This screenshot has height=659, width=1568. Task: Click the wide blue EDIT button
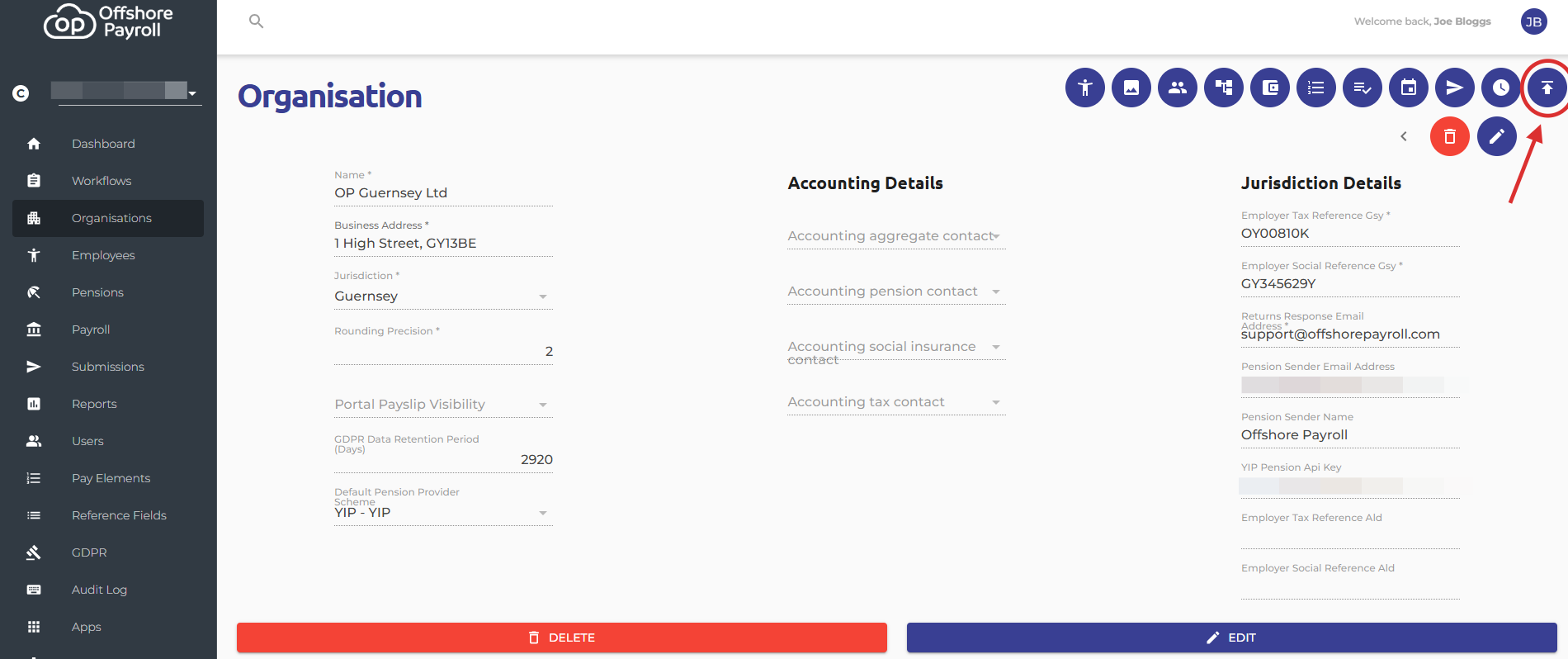(1232, 638)
